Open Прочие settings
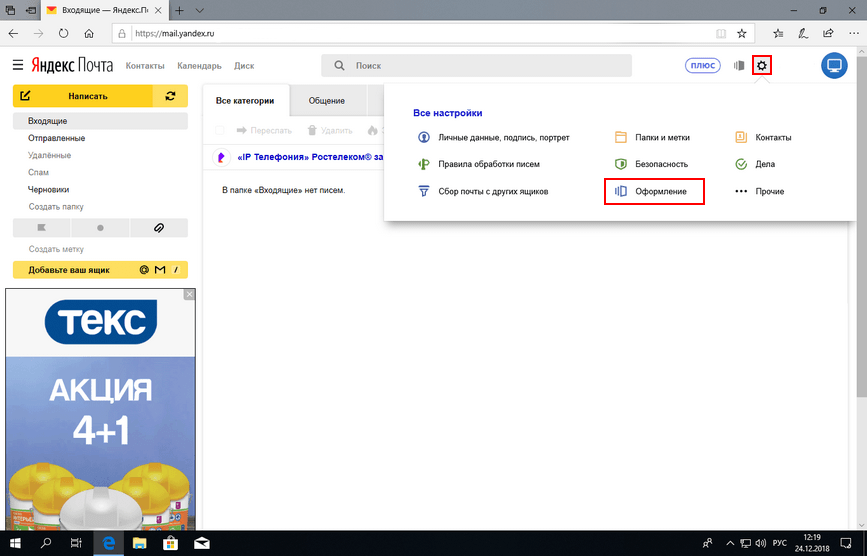This screenshot has width=867, height=556. (x=759, y=191)
